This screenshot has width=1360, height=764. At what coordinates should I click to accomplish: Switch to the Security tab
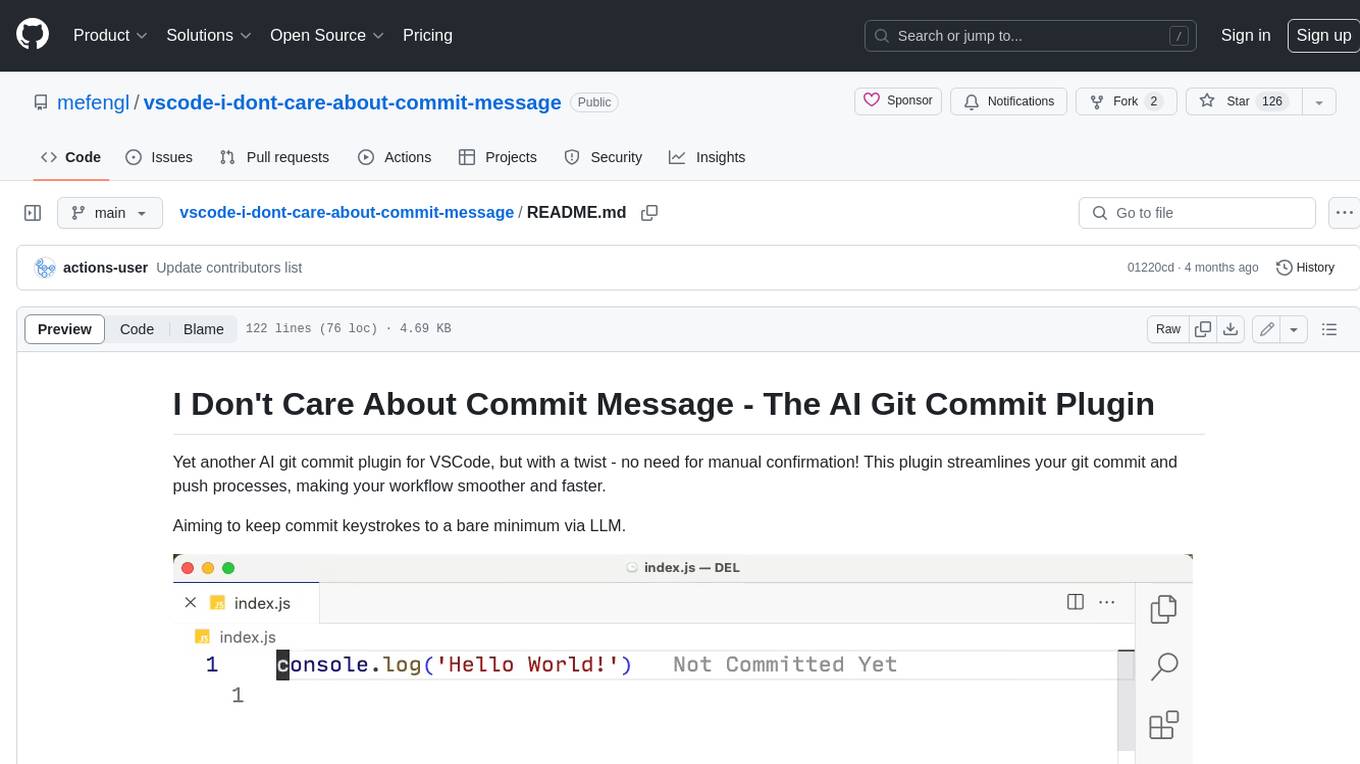(603, 157)
